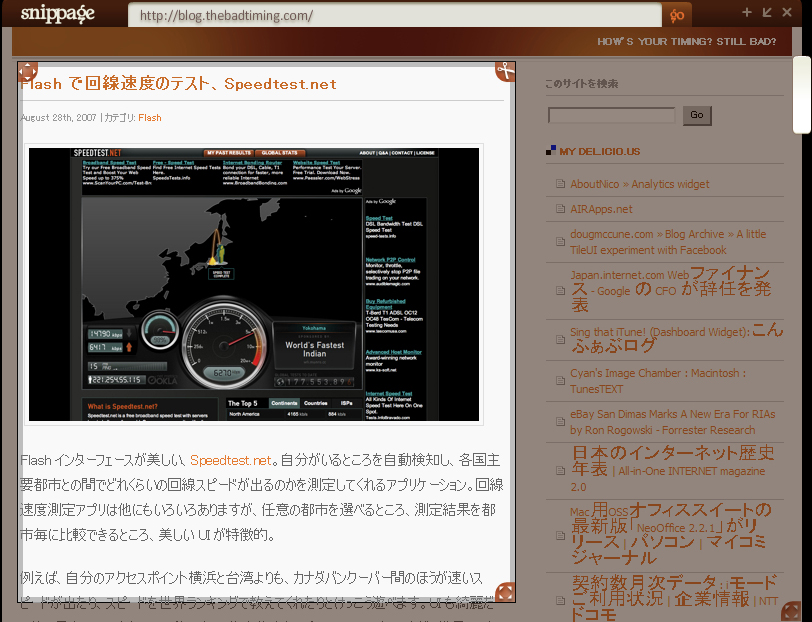This screenshot has width=812, height=622.
Task: Click the 'HOW'S YOUR TIMING? STILL BAD?' tagline
Action: pyautogui.click(x=687, y=41)
